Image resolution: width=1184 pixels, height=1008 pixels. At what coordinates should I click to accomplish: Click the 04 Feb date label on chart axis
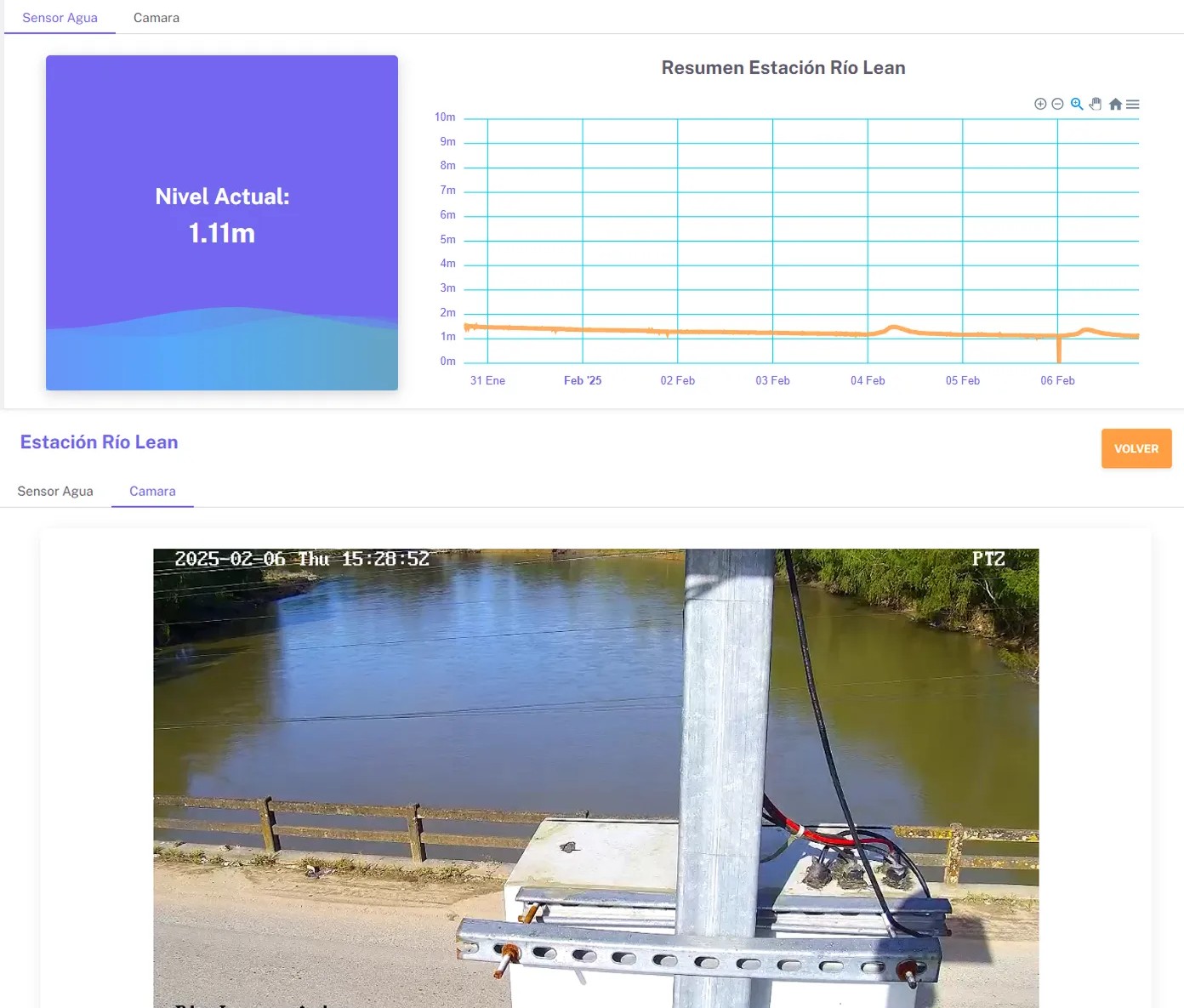[x=868, y=380]
